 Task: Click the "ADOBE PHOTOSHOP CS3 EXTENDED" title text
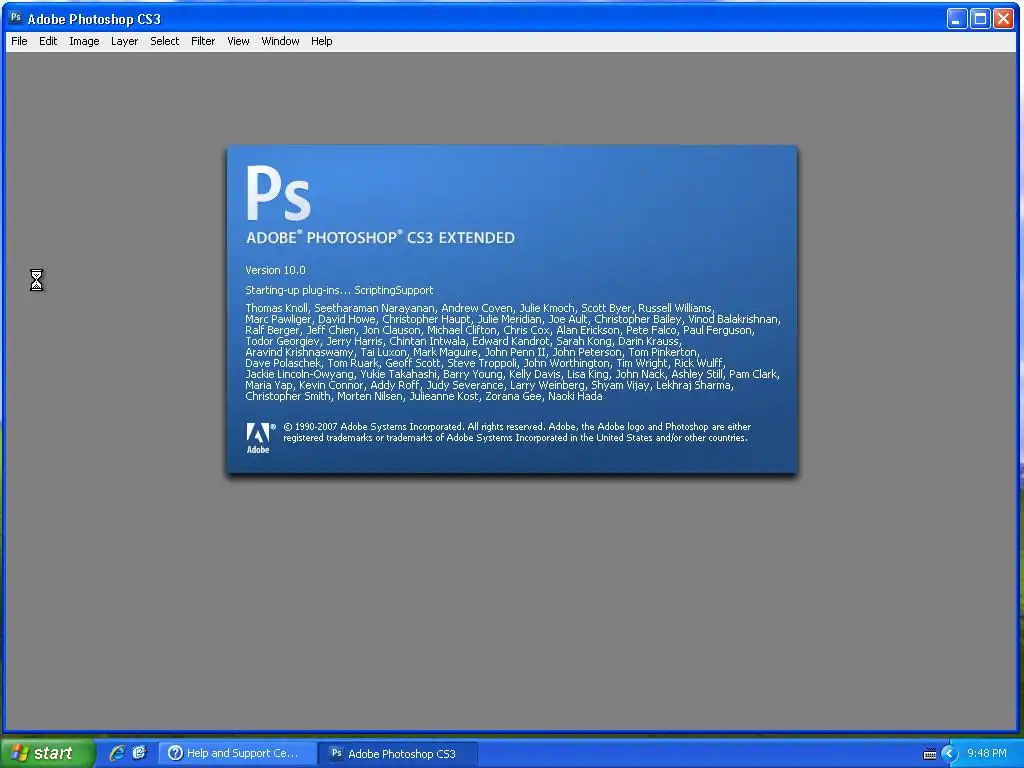pos(380,238)
